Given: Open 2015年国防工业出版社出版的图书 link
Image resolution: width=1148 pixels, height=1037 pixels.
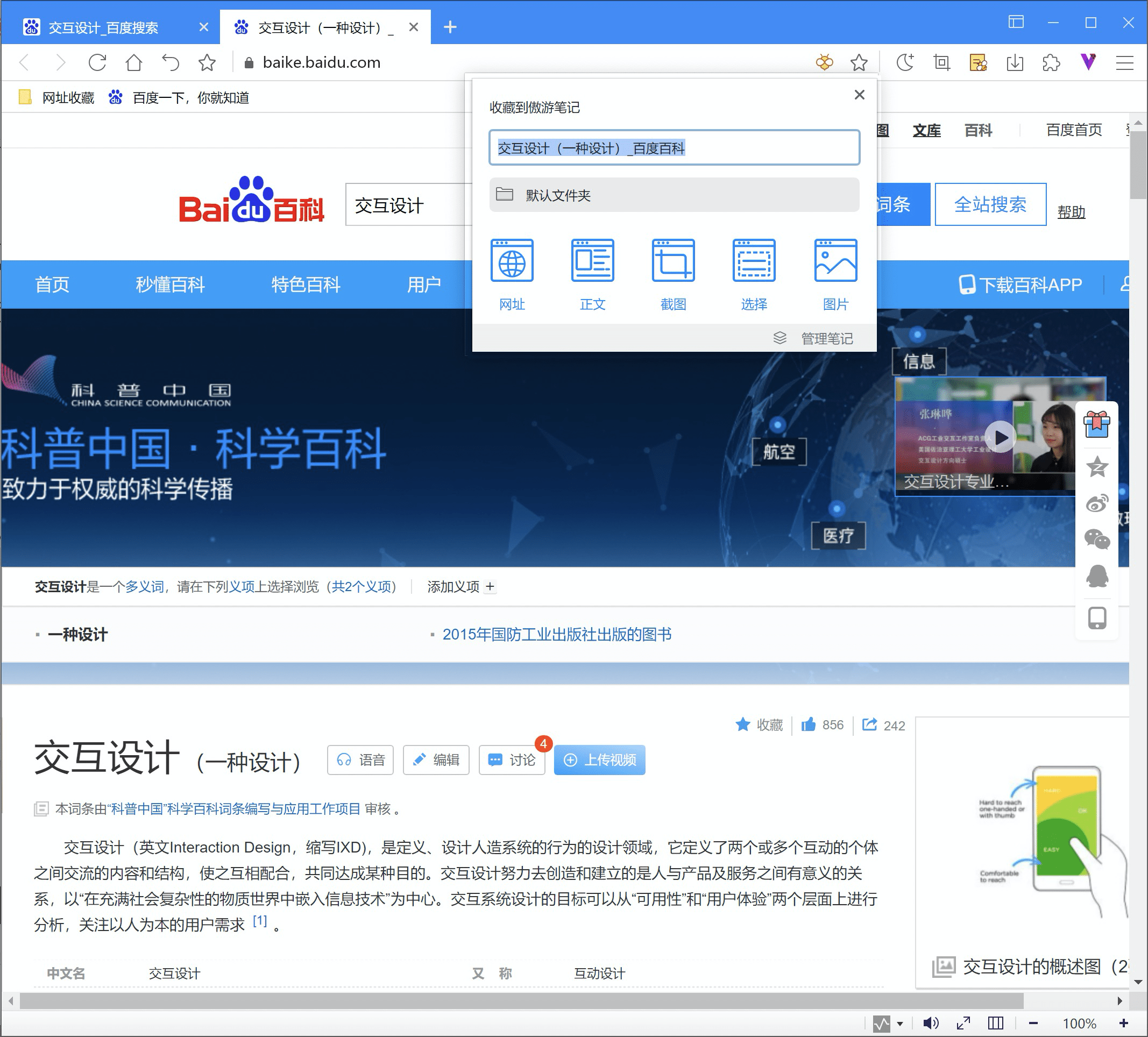Looking at the screenshot, I should pyautogui.click(x=557, y=634).
